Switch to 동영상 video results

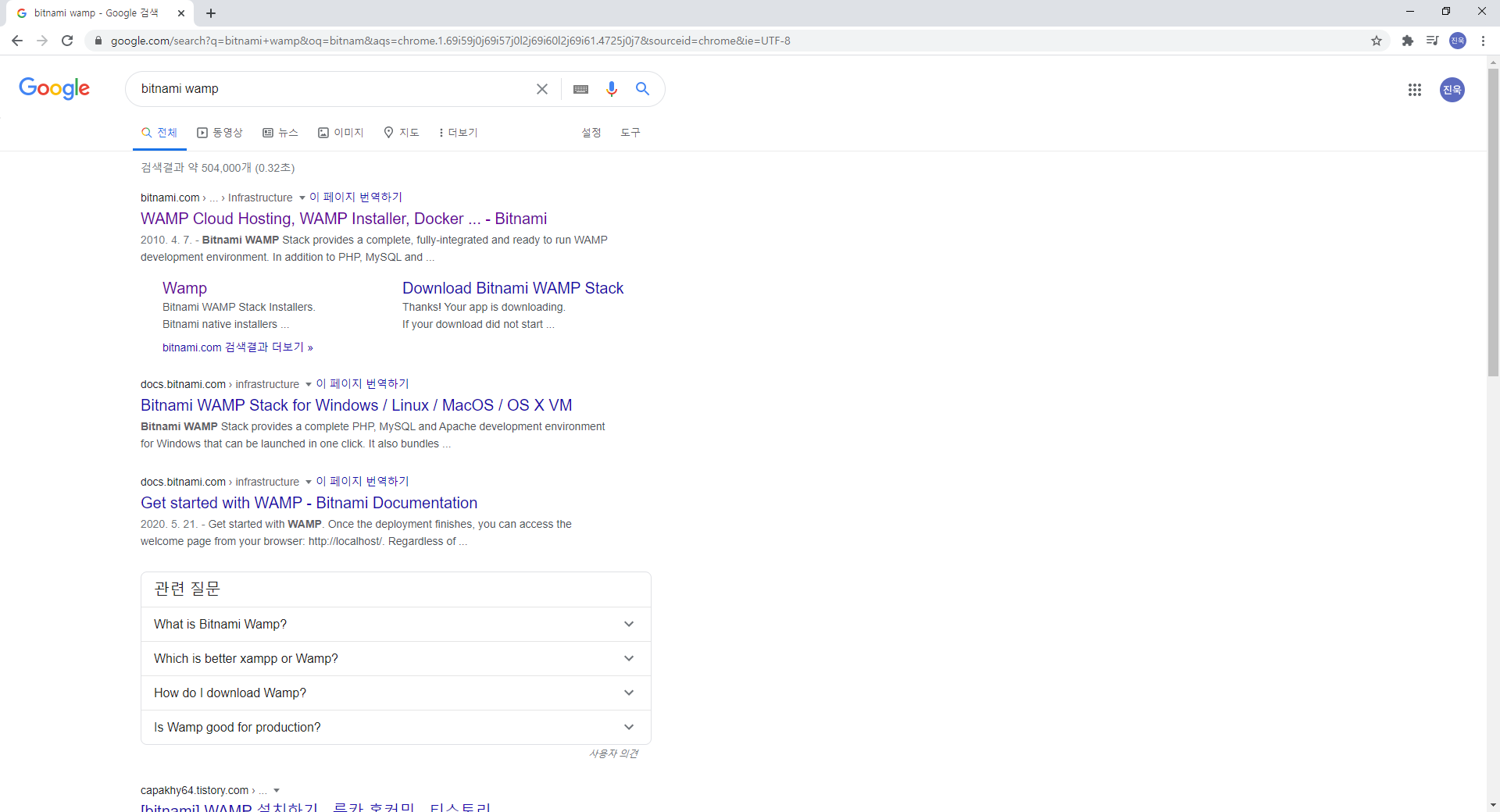220,133
